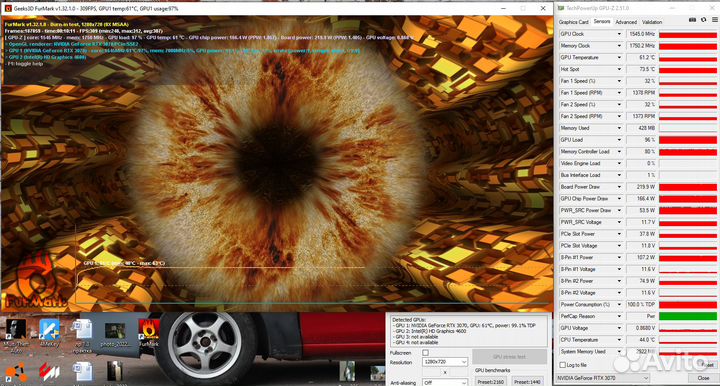The height and width of the screenshot is (386, 720).
Task: Select the bottom-row document desktop icon
Action: click(x=83, y=372)
